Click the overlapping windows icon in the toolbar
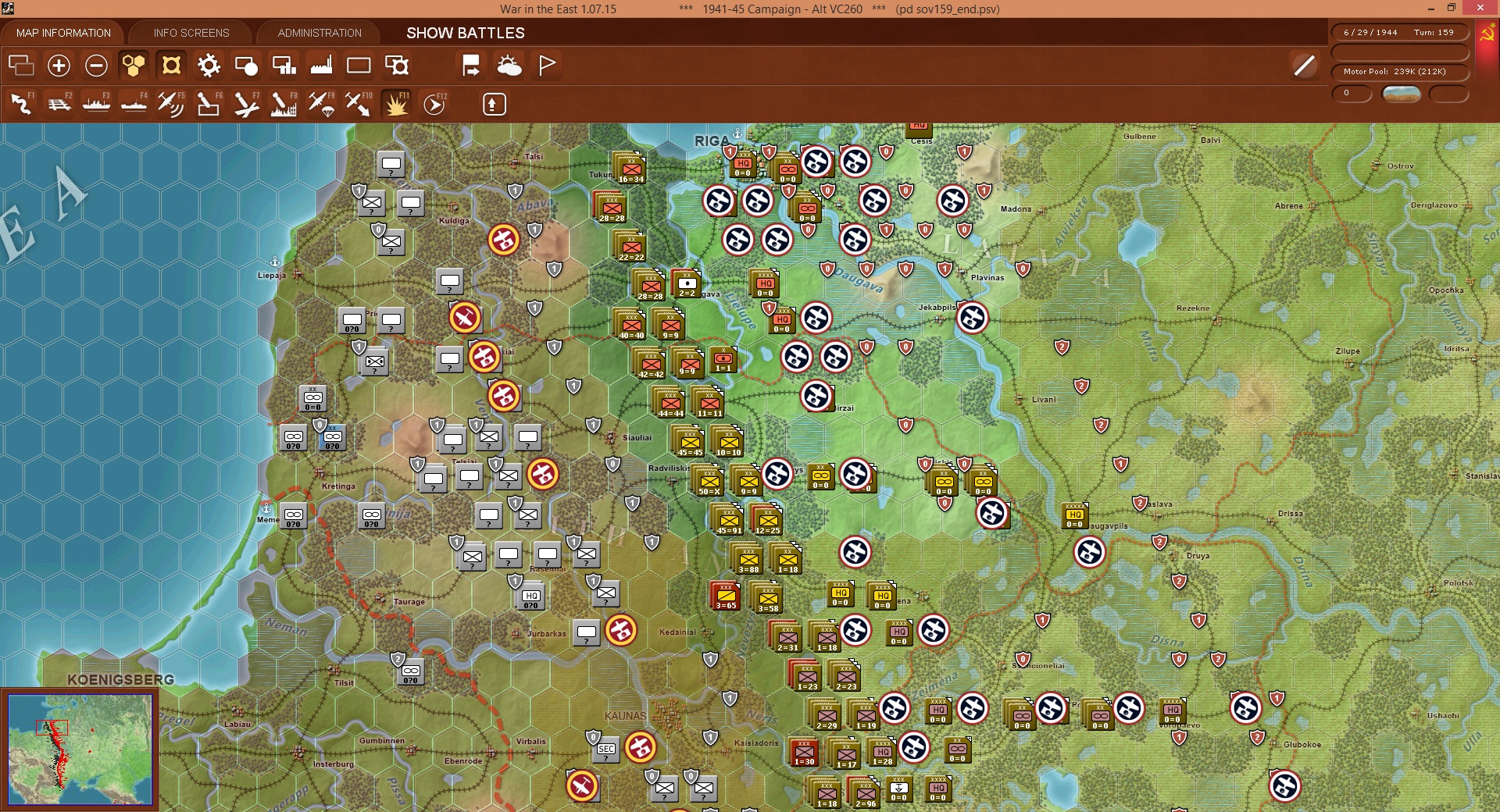1500x812 pixels. (x=21, y=66)
